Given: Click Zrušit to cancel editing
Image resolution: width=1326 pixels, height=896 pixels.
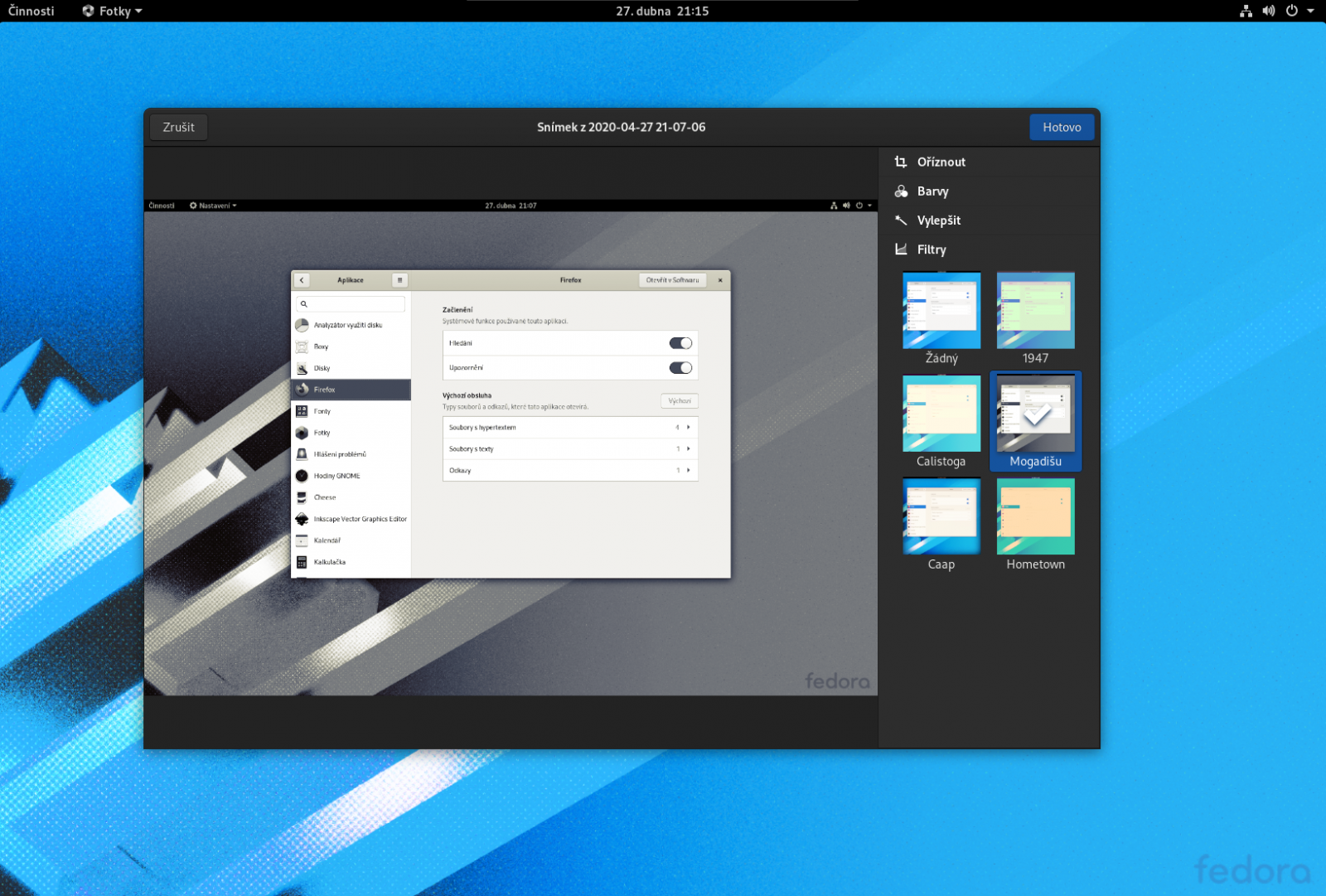Looking at the screenshot, I should click(177, 127).
